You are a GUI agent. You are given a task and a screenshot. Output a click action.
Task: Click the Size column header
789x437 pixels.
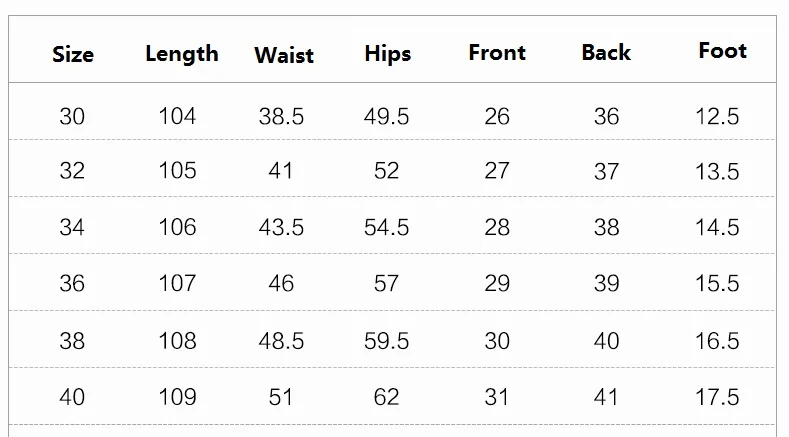[73, 55]
